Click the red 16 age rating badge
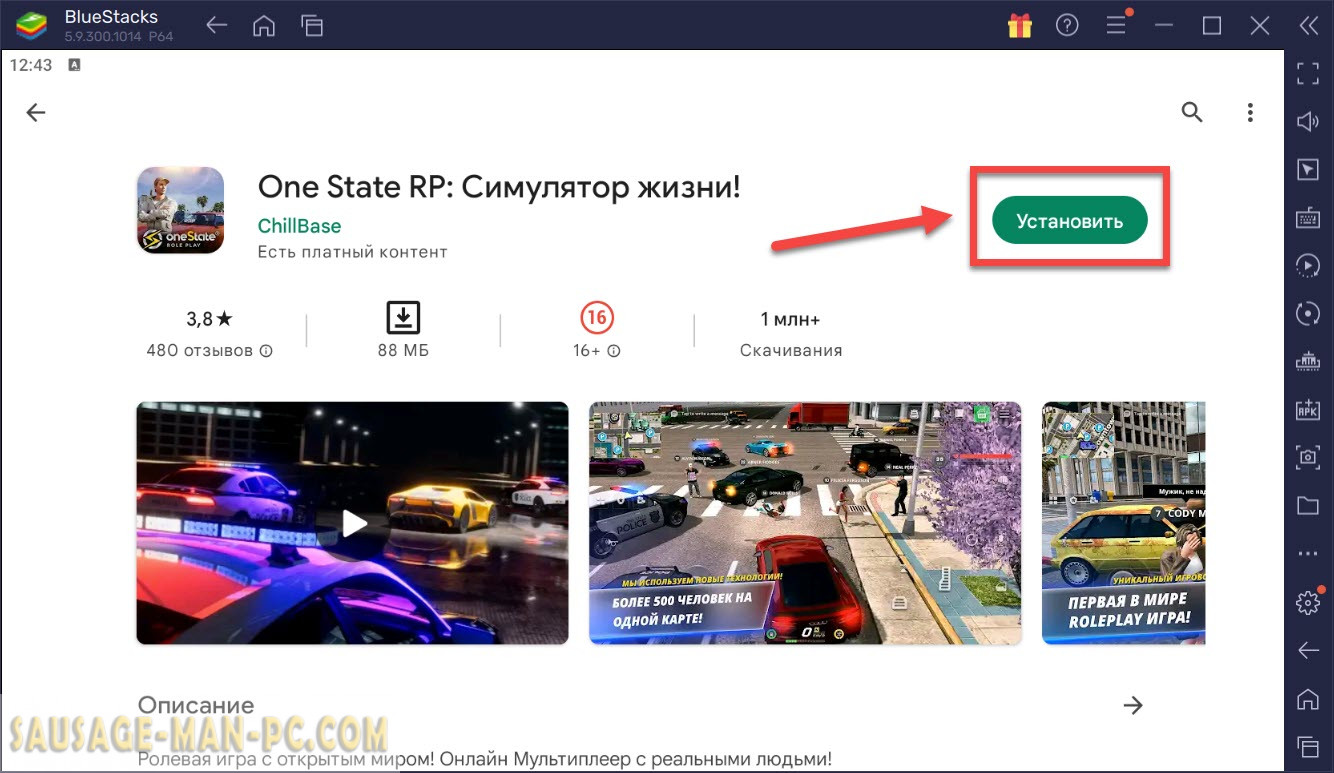The height and width of the screenshot is (773, 1334). (597, 318)
